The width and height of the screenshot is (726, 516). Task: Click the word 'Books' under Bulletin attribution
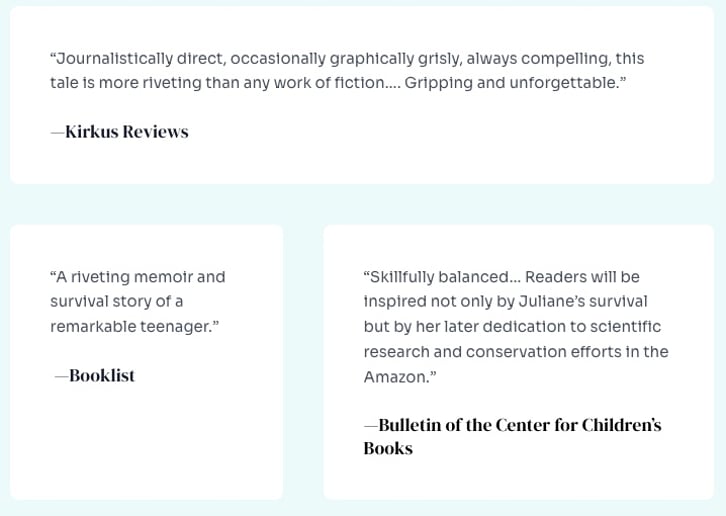tap(388, 448)
